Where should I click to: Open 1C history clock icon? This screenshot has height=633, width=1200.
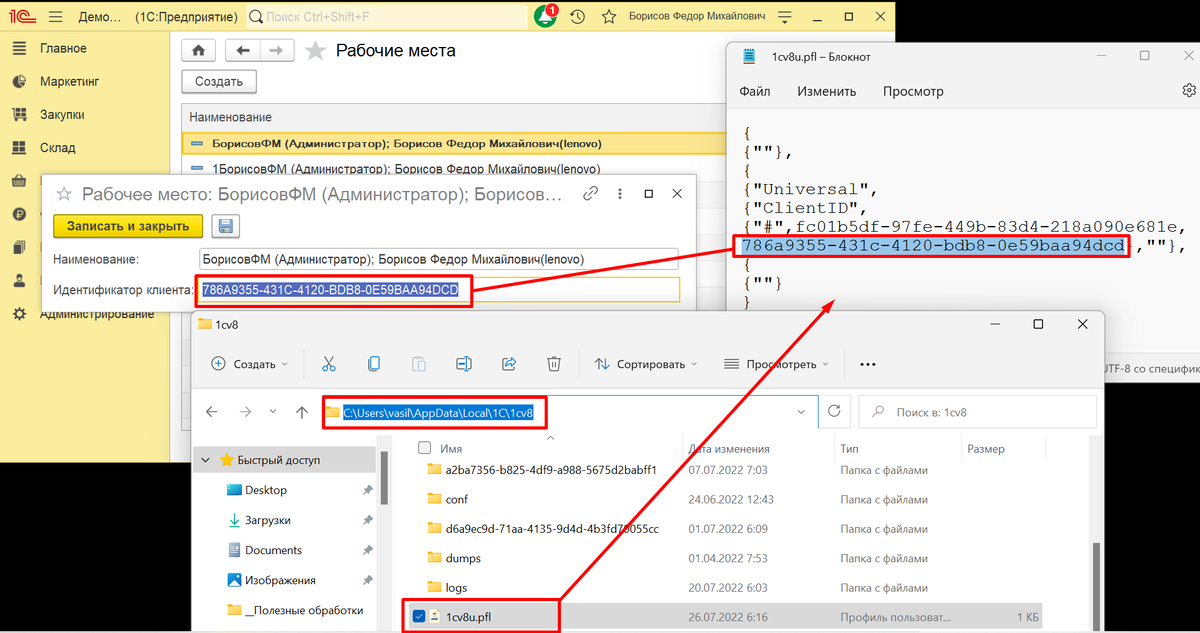(x=577, y=16)
